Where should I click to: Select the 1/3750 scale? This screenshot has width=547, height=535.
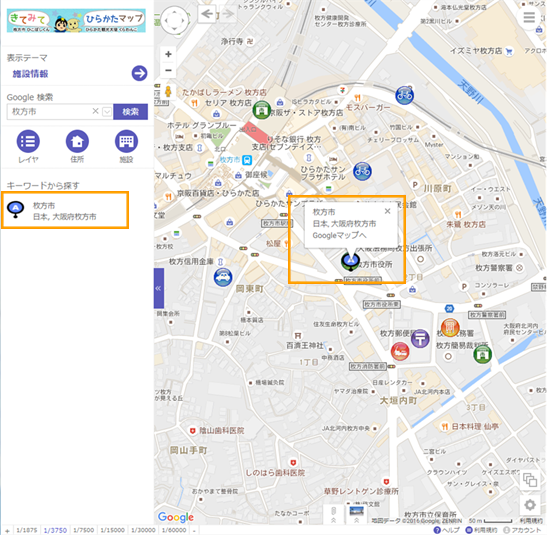[x=55, y=530]
